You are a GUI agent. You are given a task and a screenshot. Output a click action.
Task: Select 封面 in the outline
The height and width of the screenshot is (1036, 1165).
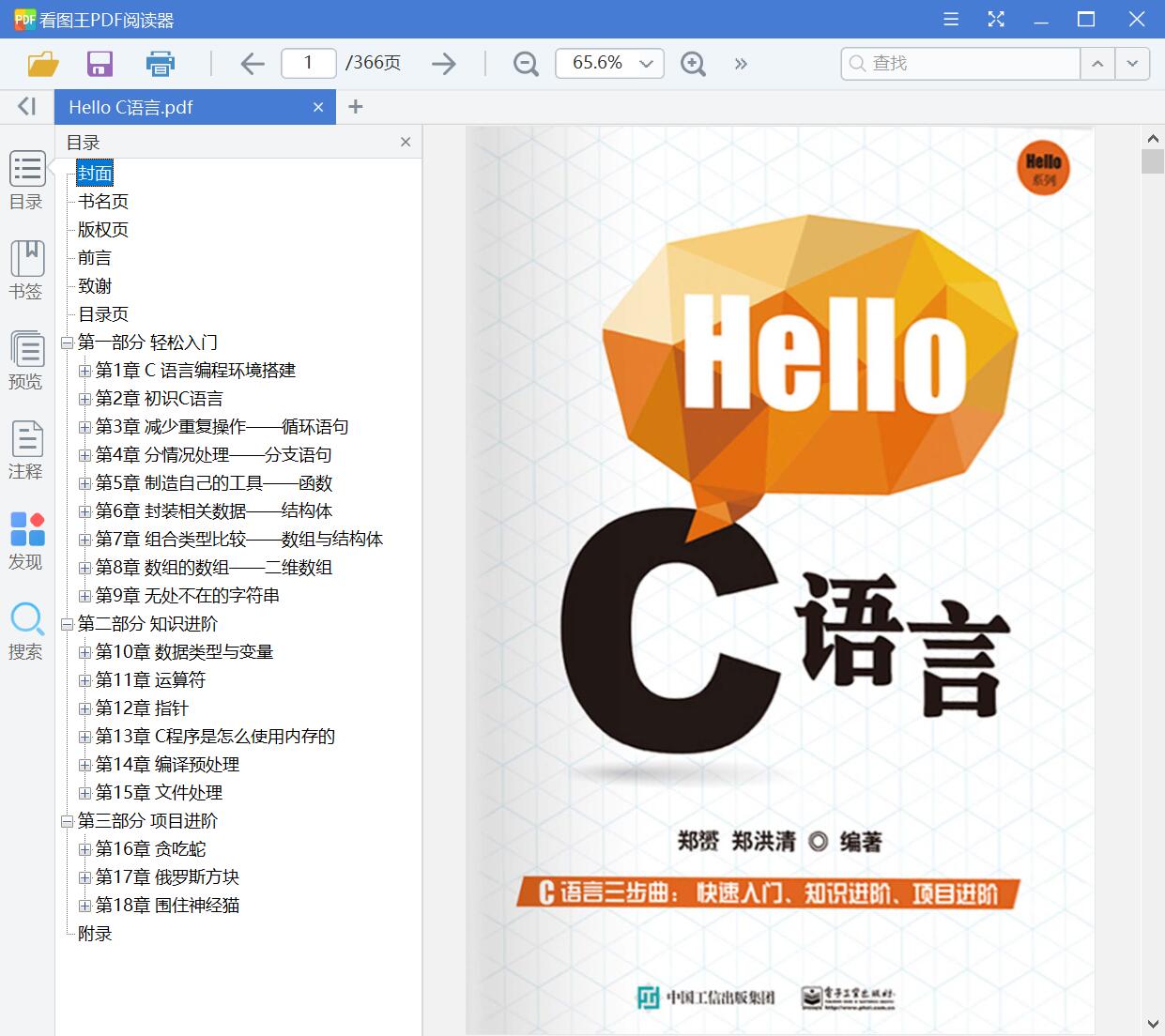coord(95,174)
